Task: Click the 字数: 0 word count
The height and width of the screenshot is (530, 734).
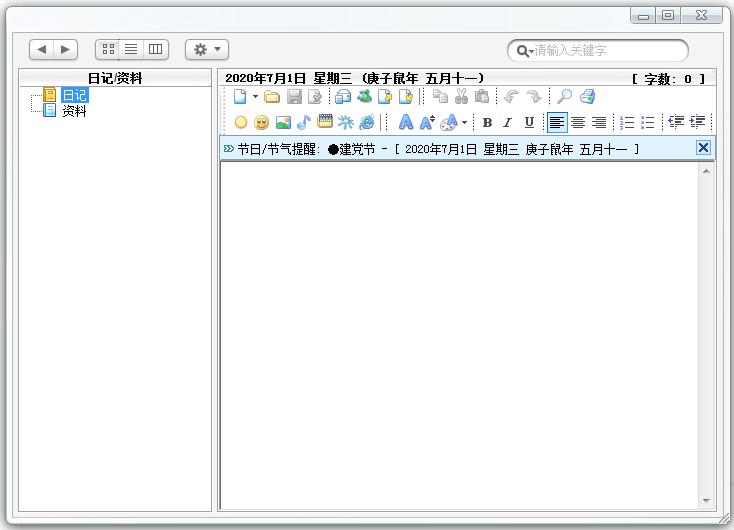Action: [x=668, y=79]
